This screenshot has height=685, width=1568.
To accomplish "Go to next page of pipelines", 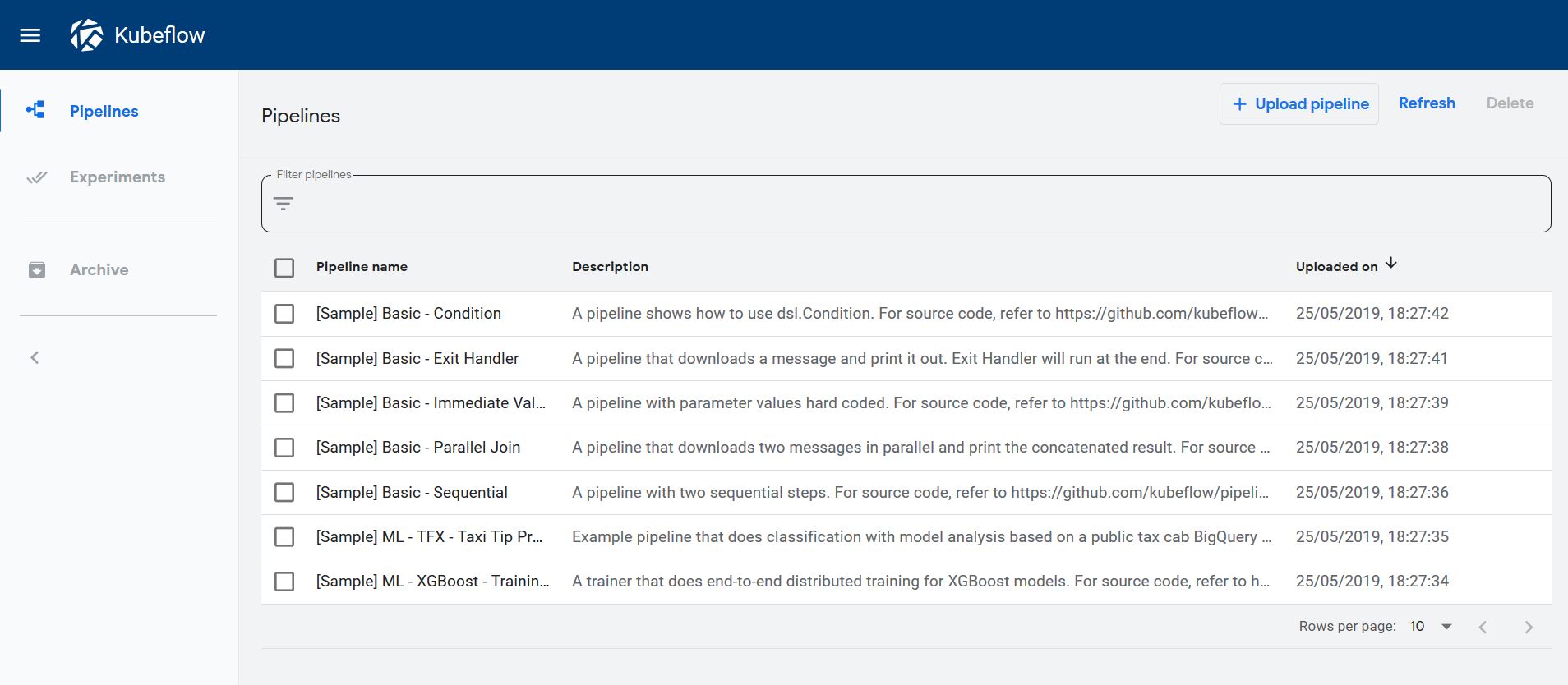I will [1529, 628].
